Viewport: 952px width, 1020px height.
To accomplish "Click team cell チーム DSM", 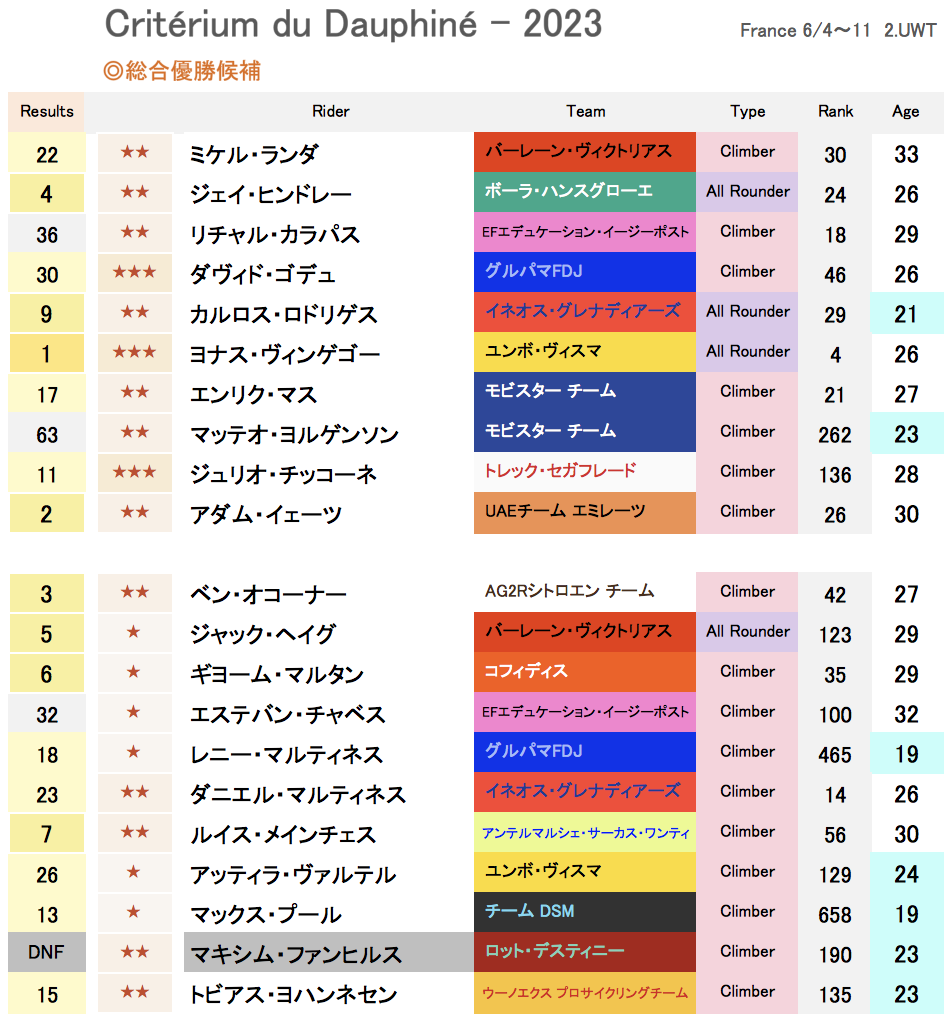I will [x=584, y=911].
